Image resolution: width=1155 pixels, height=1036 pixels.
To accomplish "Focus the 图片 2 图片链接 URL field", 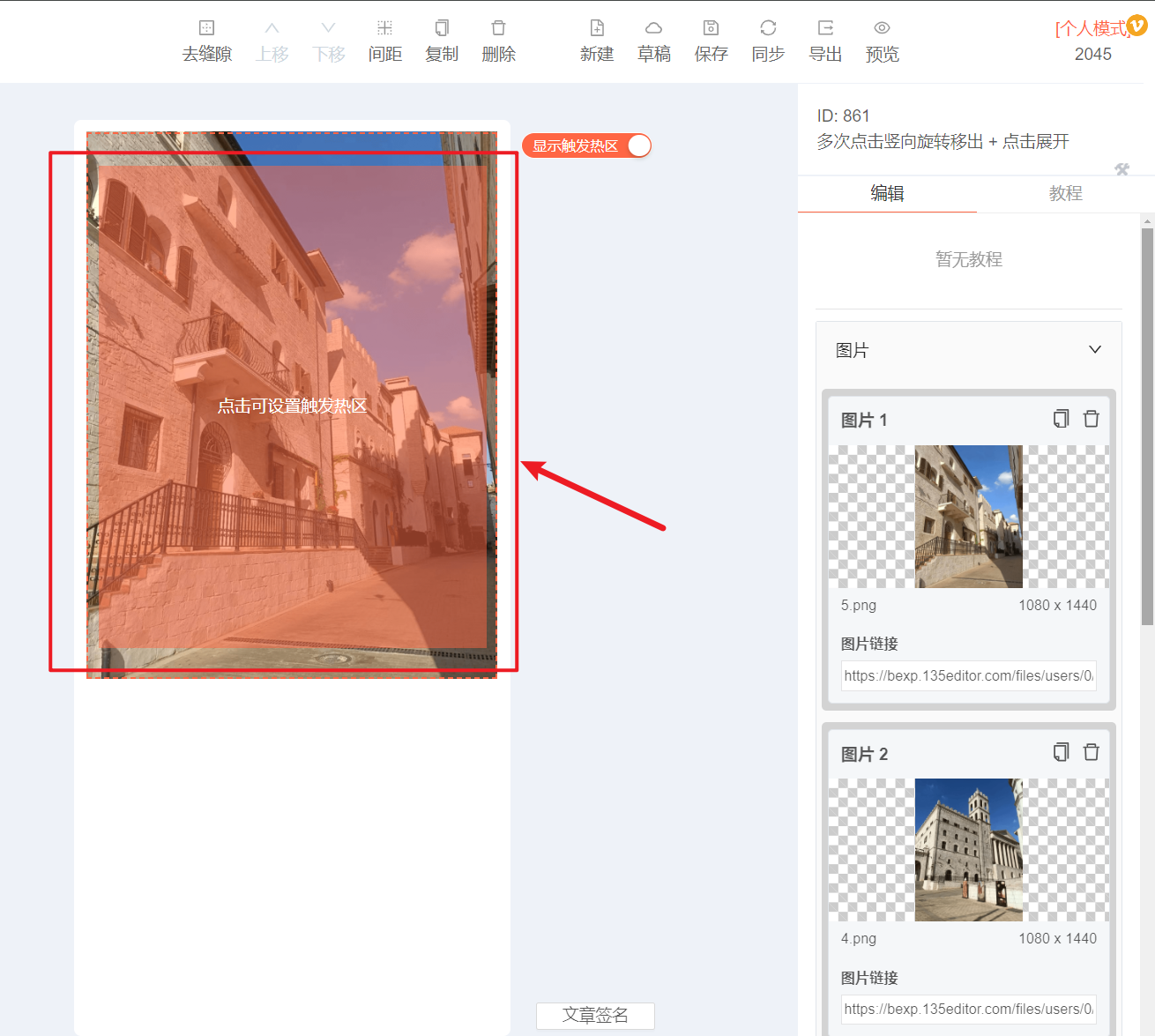I will pyautogui.click(x=968, y=1009).
